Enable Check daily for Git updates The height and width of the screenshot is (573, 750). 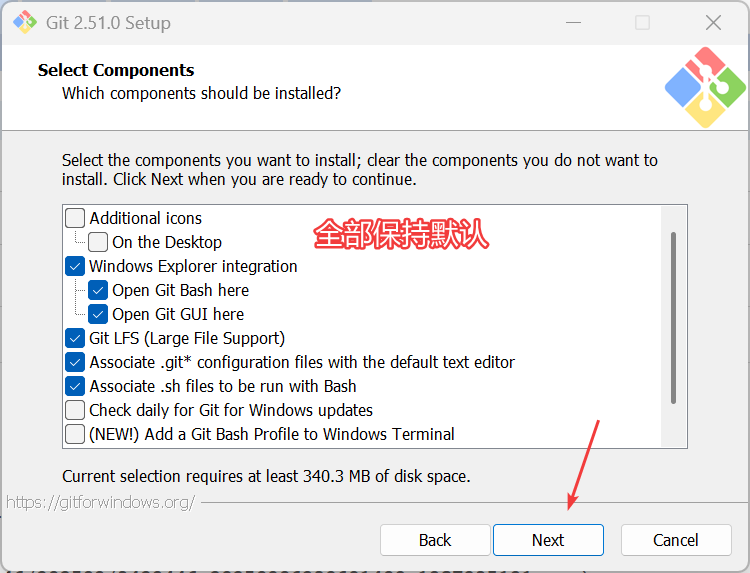click(75, 410)
